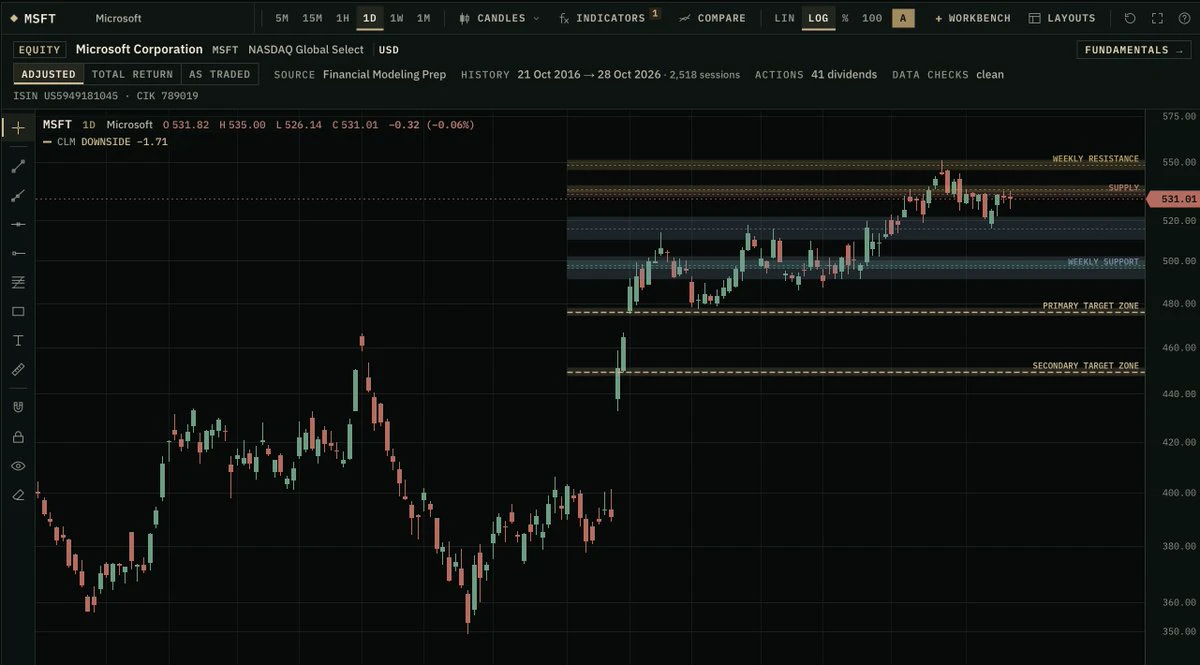Select the trend line drawing tool
Image resolution: width=1200 pixels, height=665 pixels.
coord(18,166)
